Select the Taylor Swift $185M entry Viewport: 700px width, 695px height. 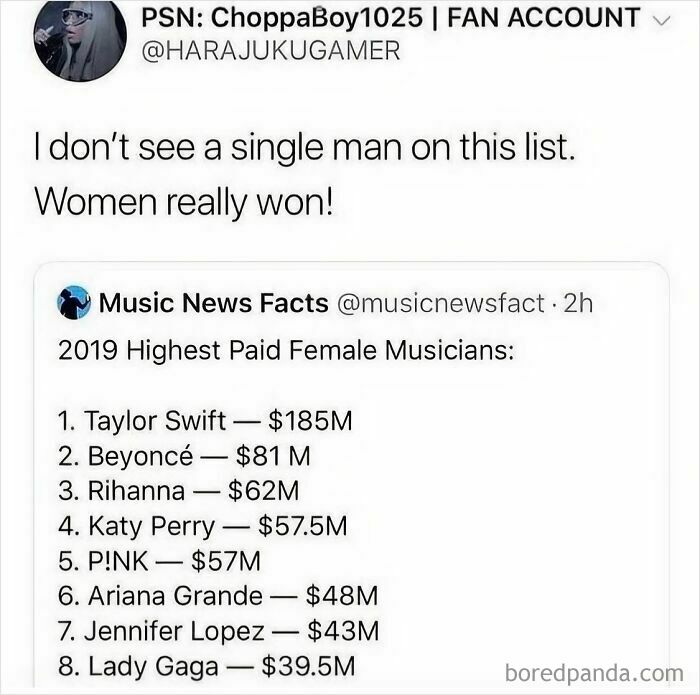[x=205, y=421]
